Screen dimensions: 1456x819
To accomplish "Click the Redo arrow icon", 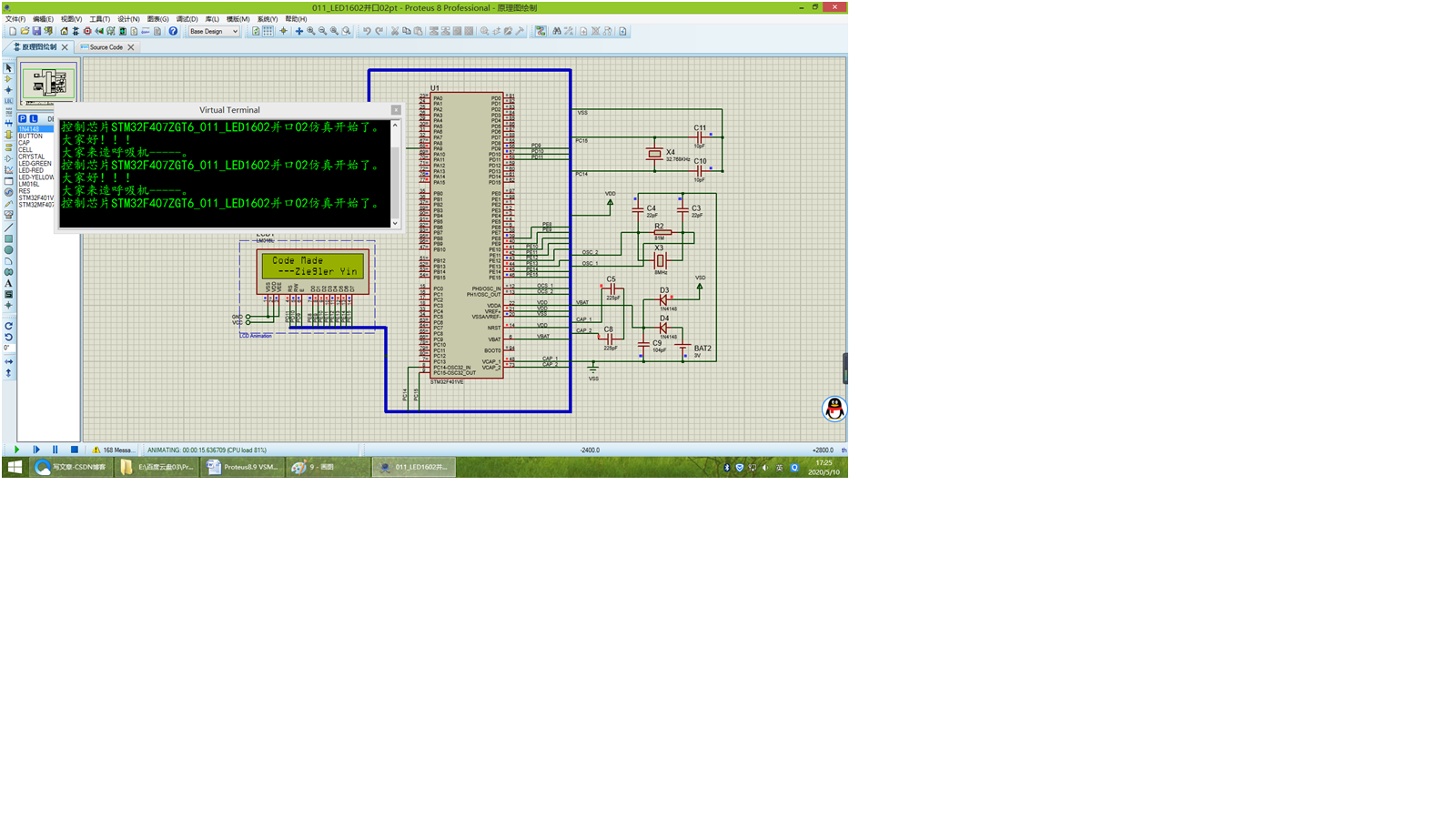I will pos(379,31).
